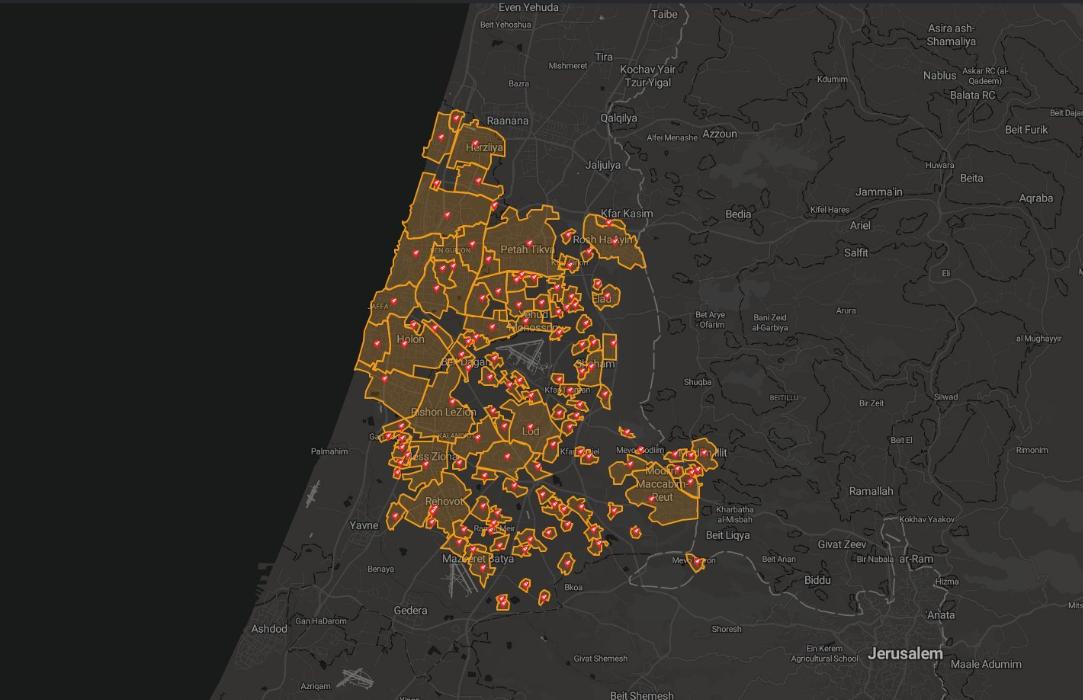Click the Rosh HaAyin label
This screenshot has width=1083, height=700.
[602, 239]
